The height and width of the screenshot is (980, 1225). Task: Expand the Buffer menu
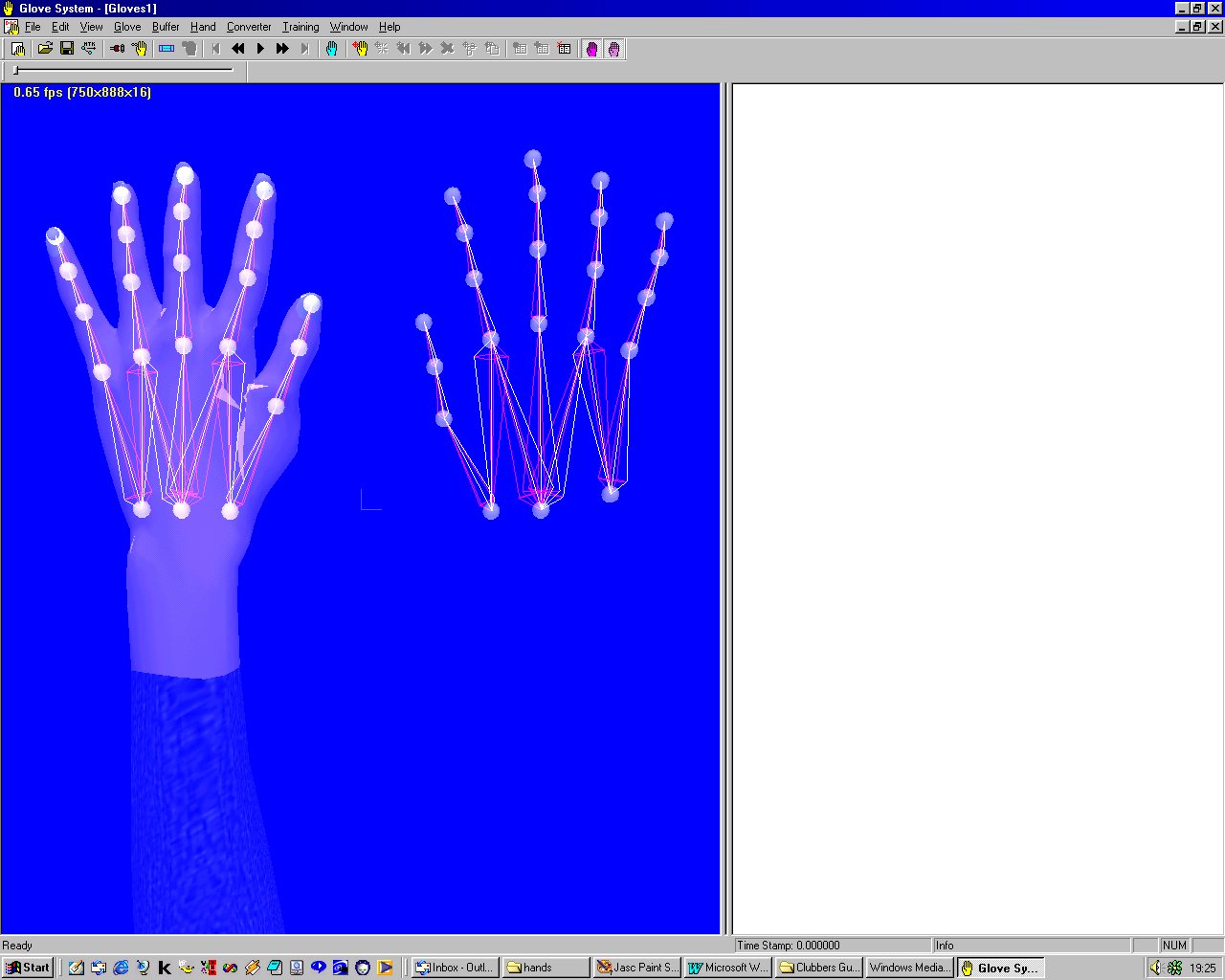(166, 27)
